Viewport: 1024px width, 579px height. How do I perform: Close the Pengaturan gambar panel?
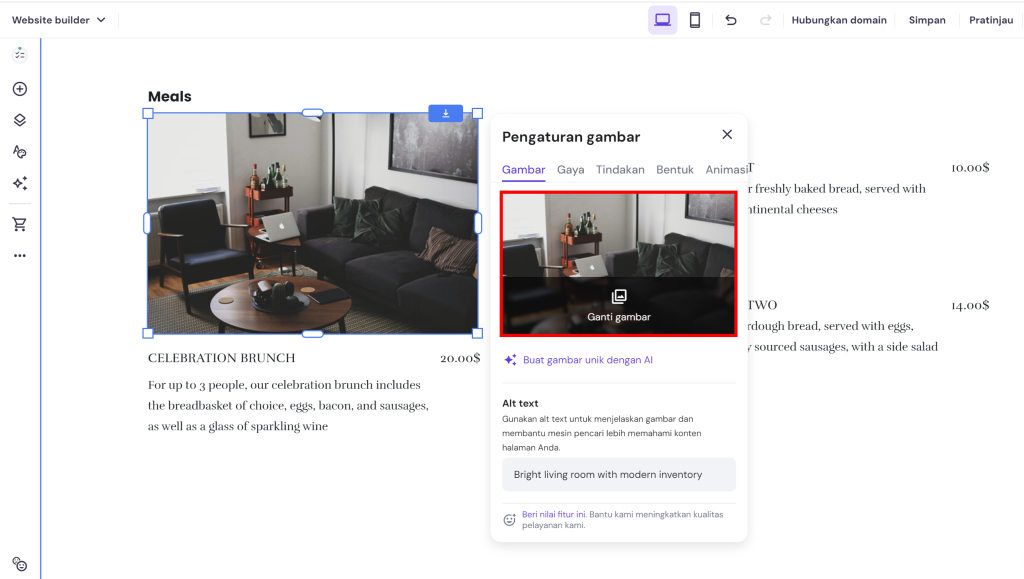[727, 134]
